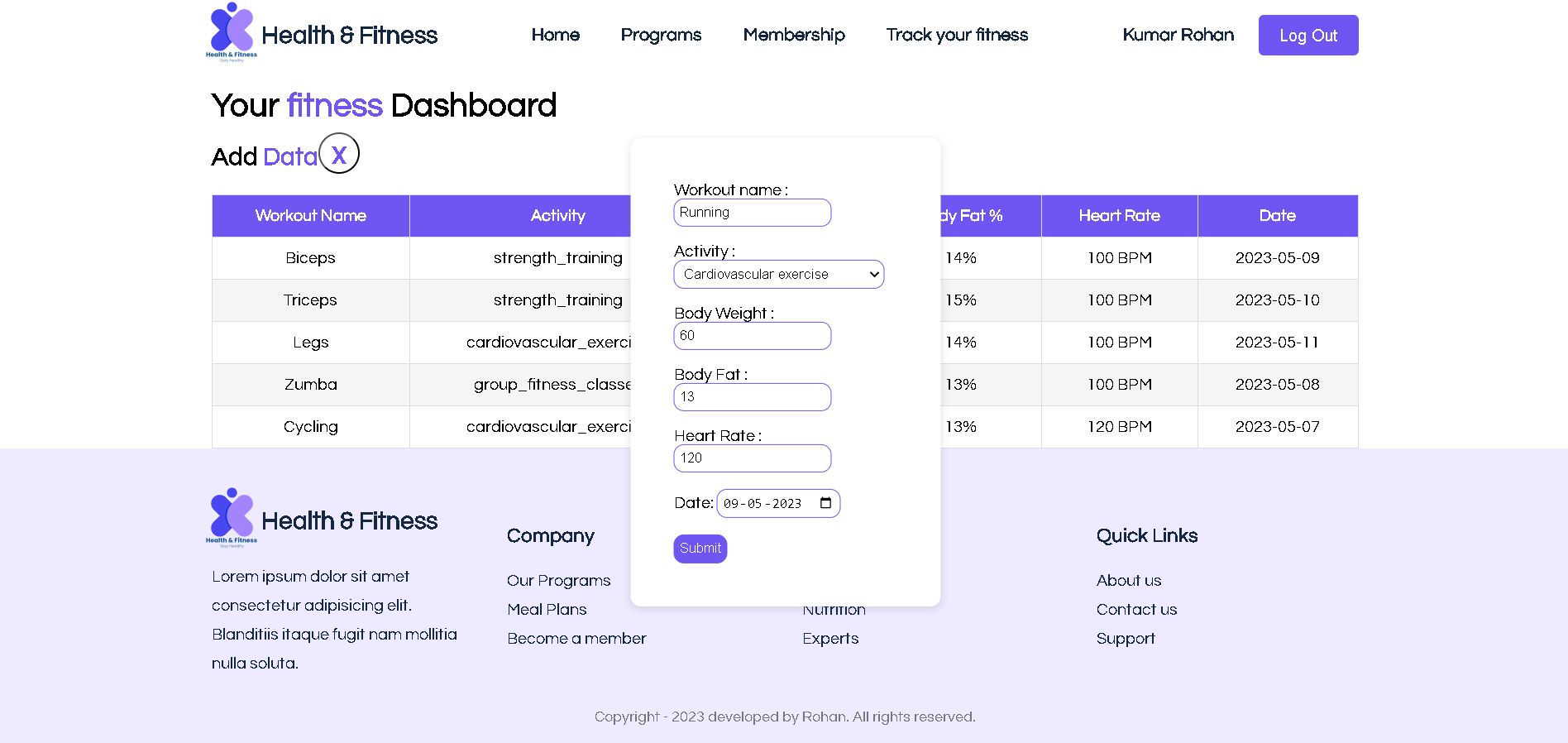The width and height of the screenshot is (1568, 743).
Task: Select the Zumba workout cell
Action: (311, 385)
